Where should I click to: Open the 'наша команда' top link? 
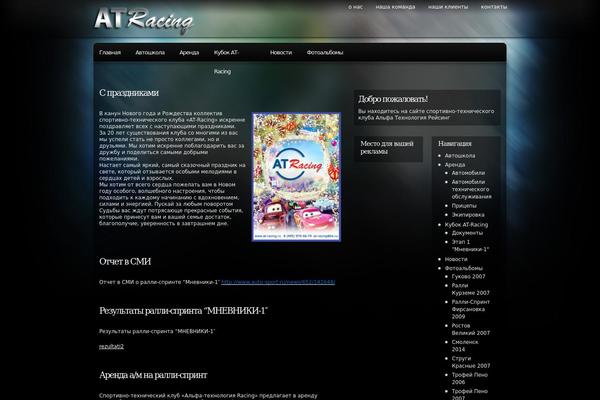click(x=395, y=7)
